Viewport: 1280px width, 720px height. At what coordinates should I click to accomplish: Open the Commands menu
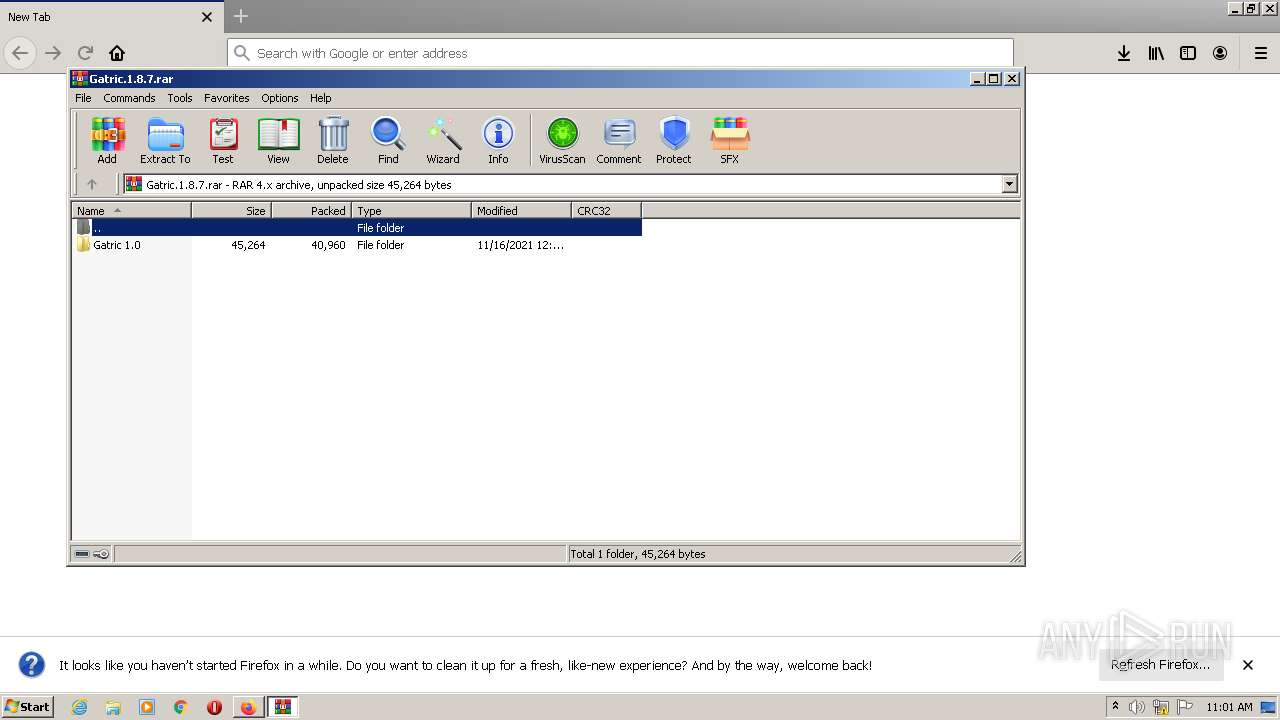[x=129, y=98]
